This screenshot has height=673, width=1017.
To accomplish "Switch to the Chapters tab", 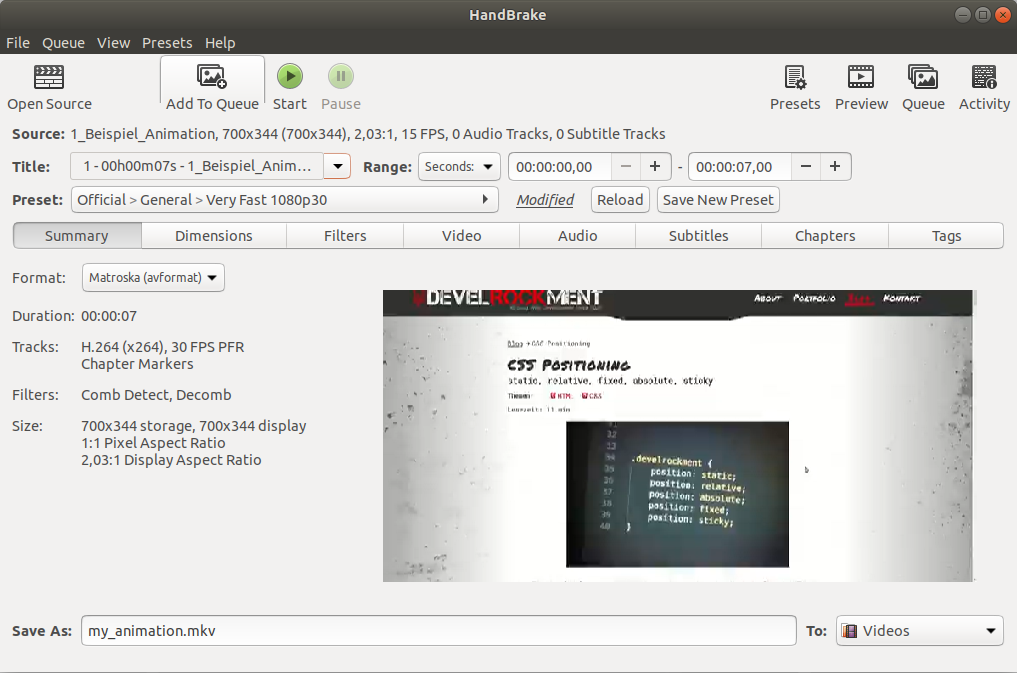I will click(x=825, y=236).
